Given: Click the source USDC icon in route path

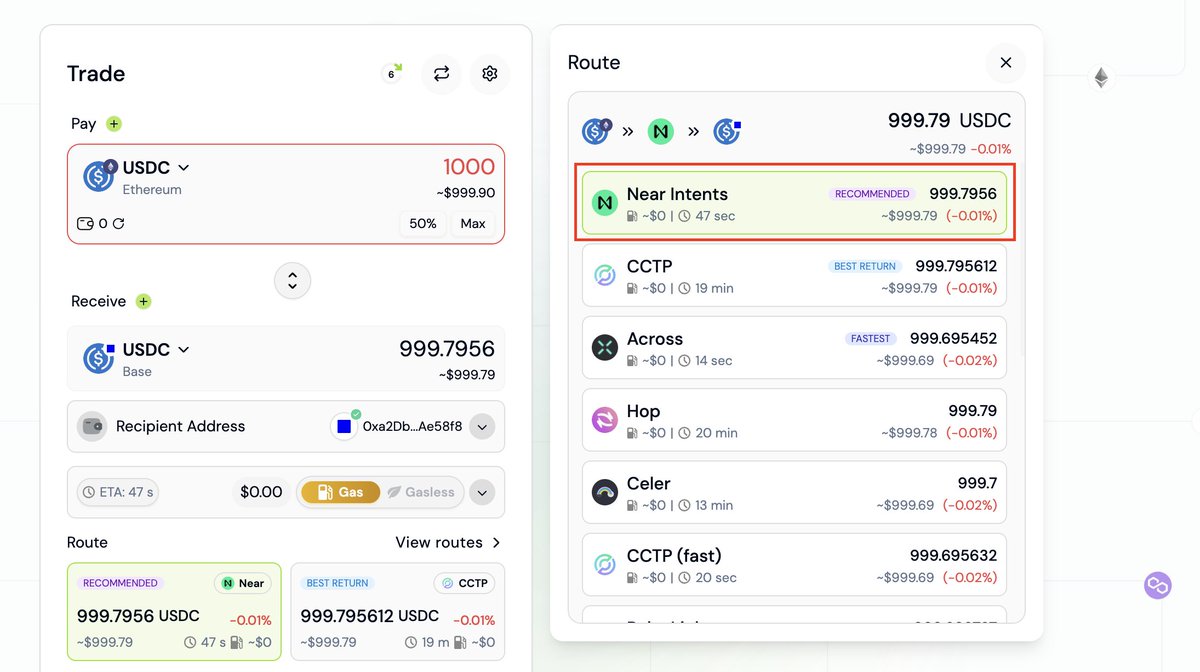Looking at the screenshot, I should tap(597, 131).
